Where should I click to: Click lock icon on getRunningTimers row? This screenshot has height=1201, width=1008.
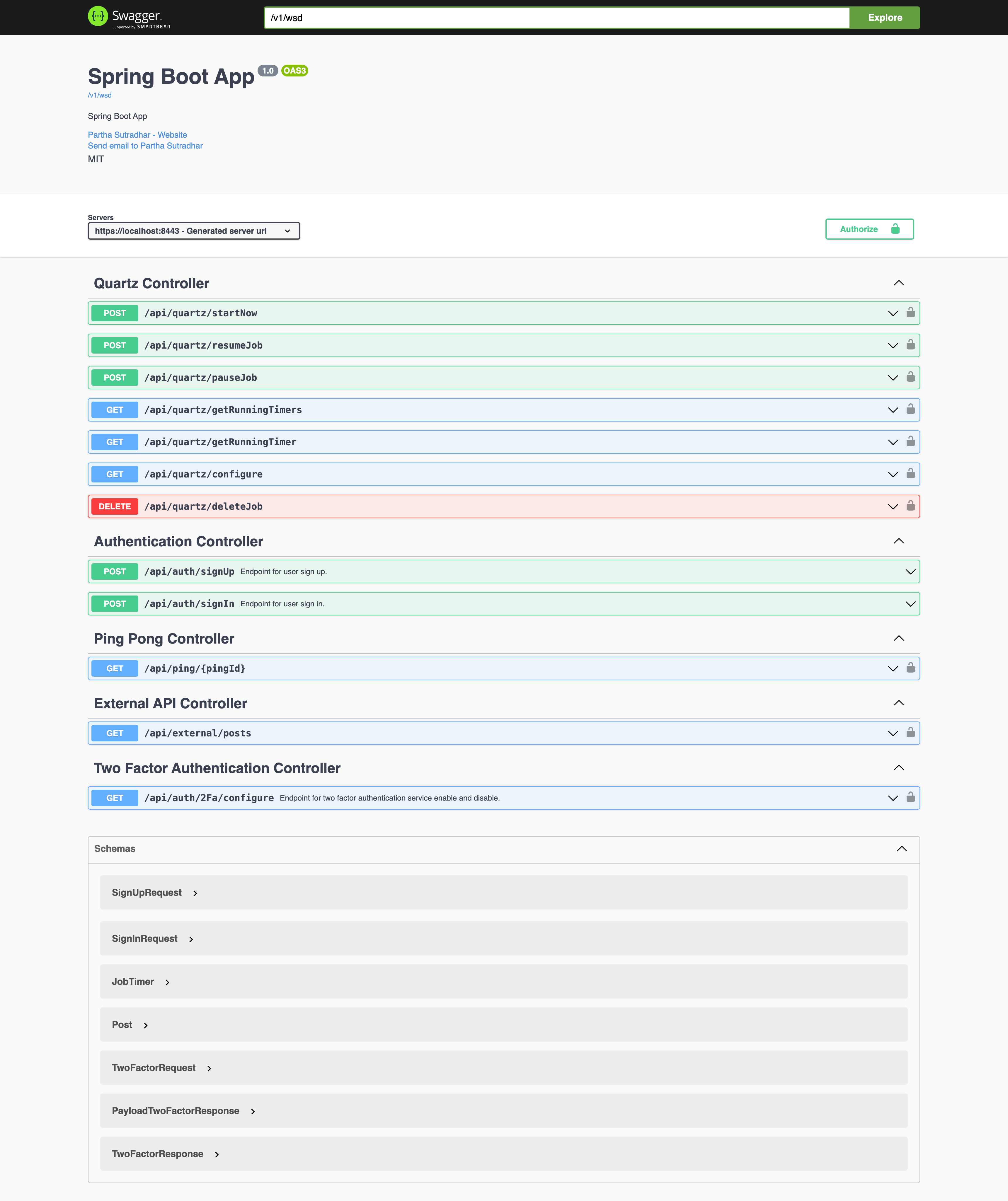(x=910, y=409)
